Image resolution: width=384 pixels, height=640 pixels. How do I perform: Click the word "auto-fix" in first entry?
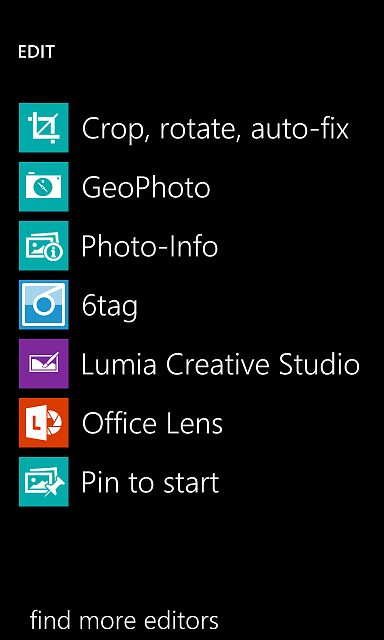[300, 129]
